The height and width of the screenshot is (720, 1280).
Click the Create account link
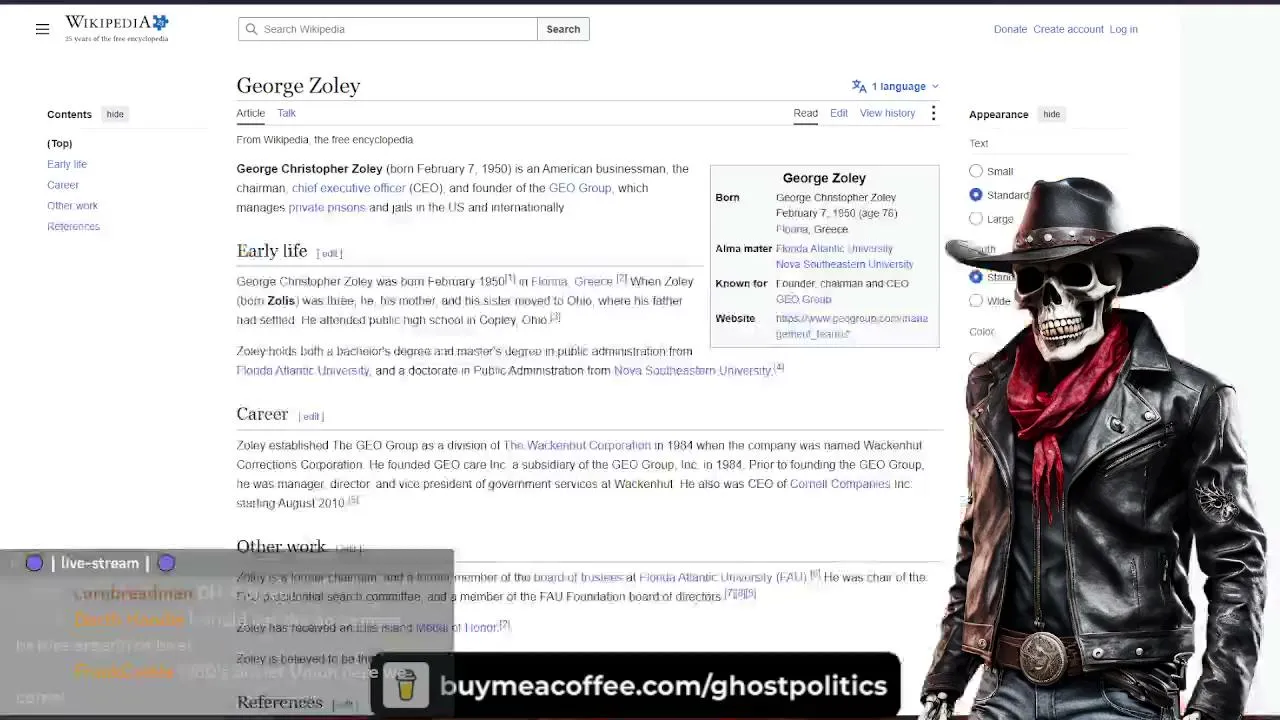pos(1068,29)
